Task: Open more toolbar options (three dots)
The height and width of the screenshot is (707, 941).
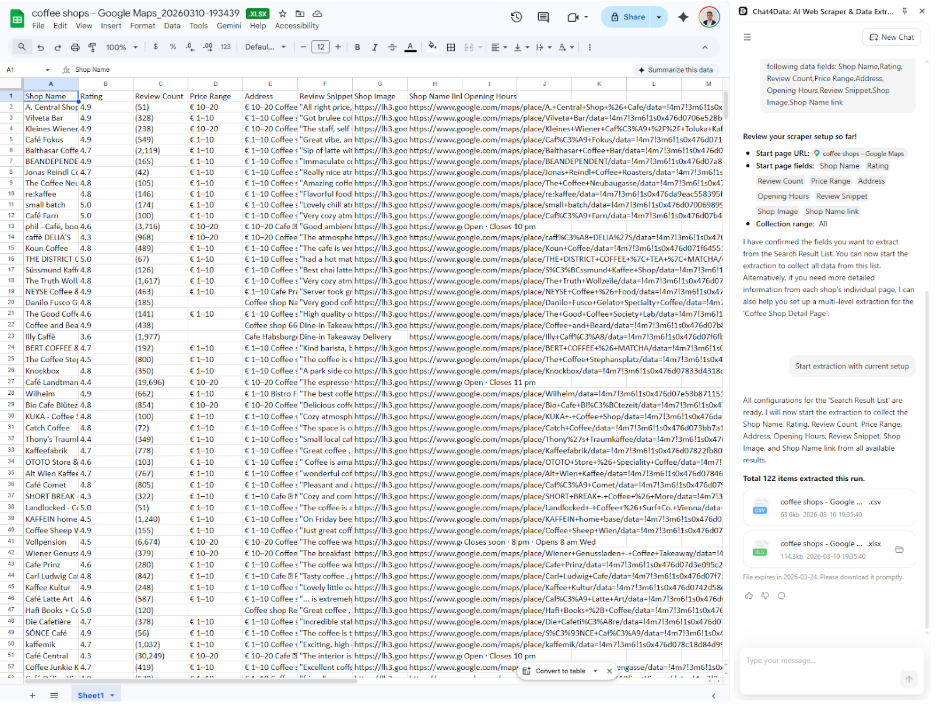Action: pyautogui.click(x=589, y=47)
